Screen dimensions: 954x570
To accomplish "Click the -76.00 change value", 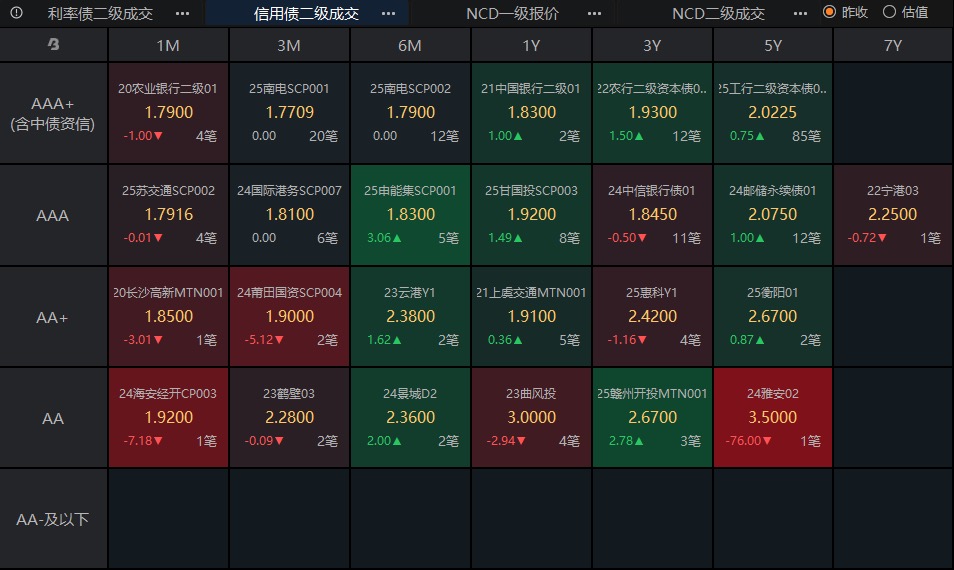I will click(743, 440).
